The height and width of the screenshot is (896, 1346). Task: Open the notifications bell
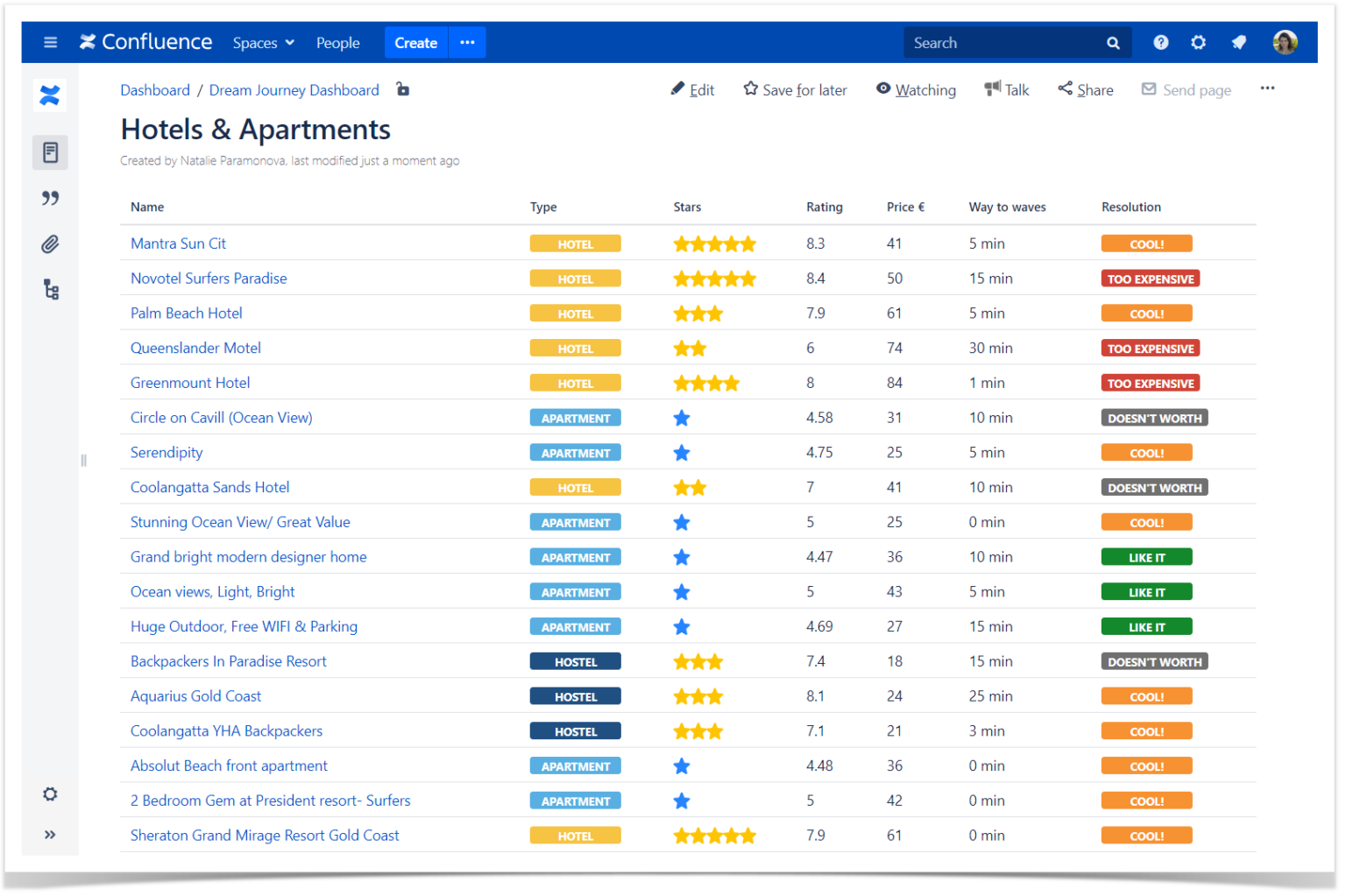click(x=1238, y=42)
